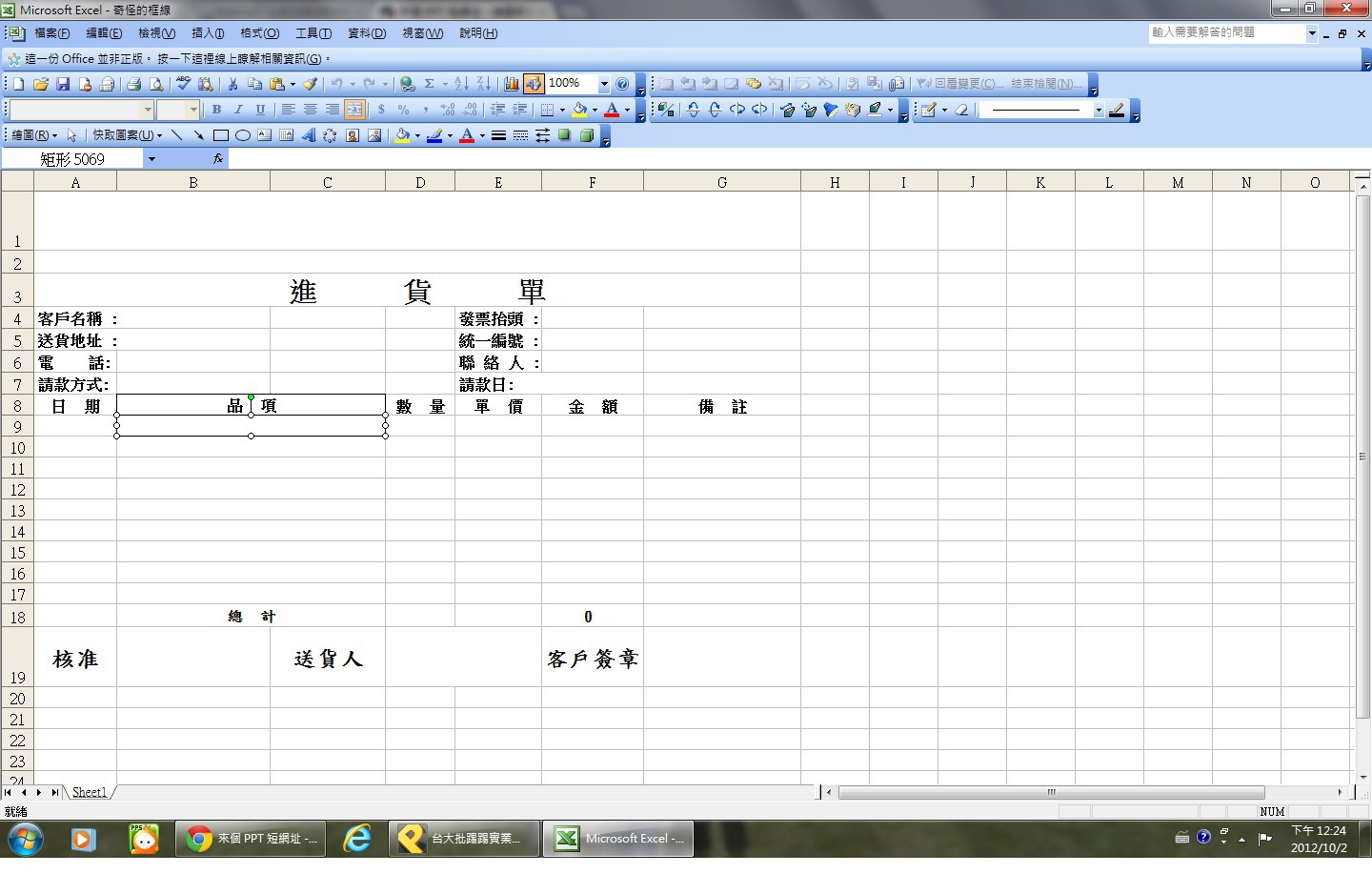Create a new blank workbook

pos(18,84)
